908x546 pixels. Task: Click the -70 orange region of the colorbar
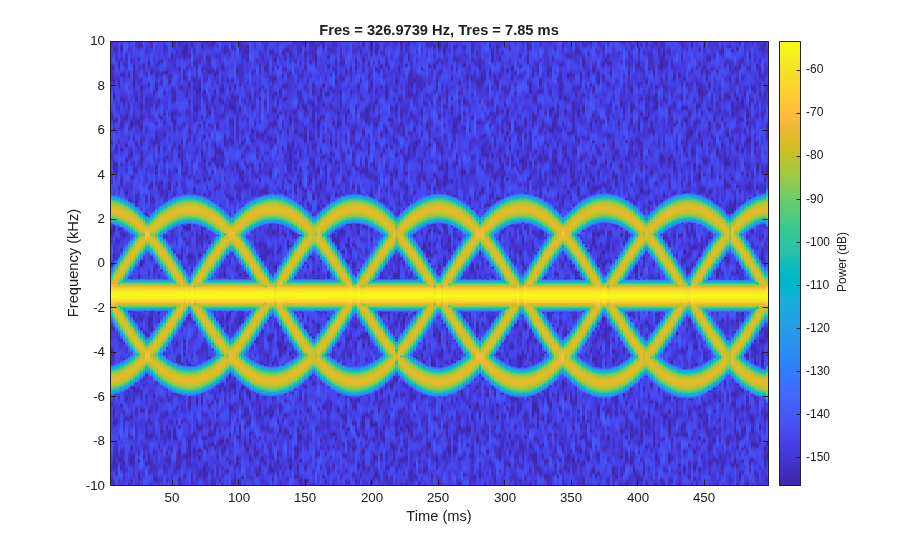[790, 112]
